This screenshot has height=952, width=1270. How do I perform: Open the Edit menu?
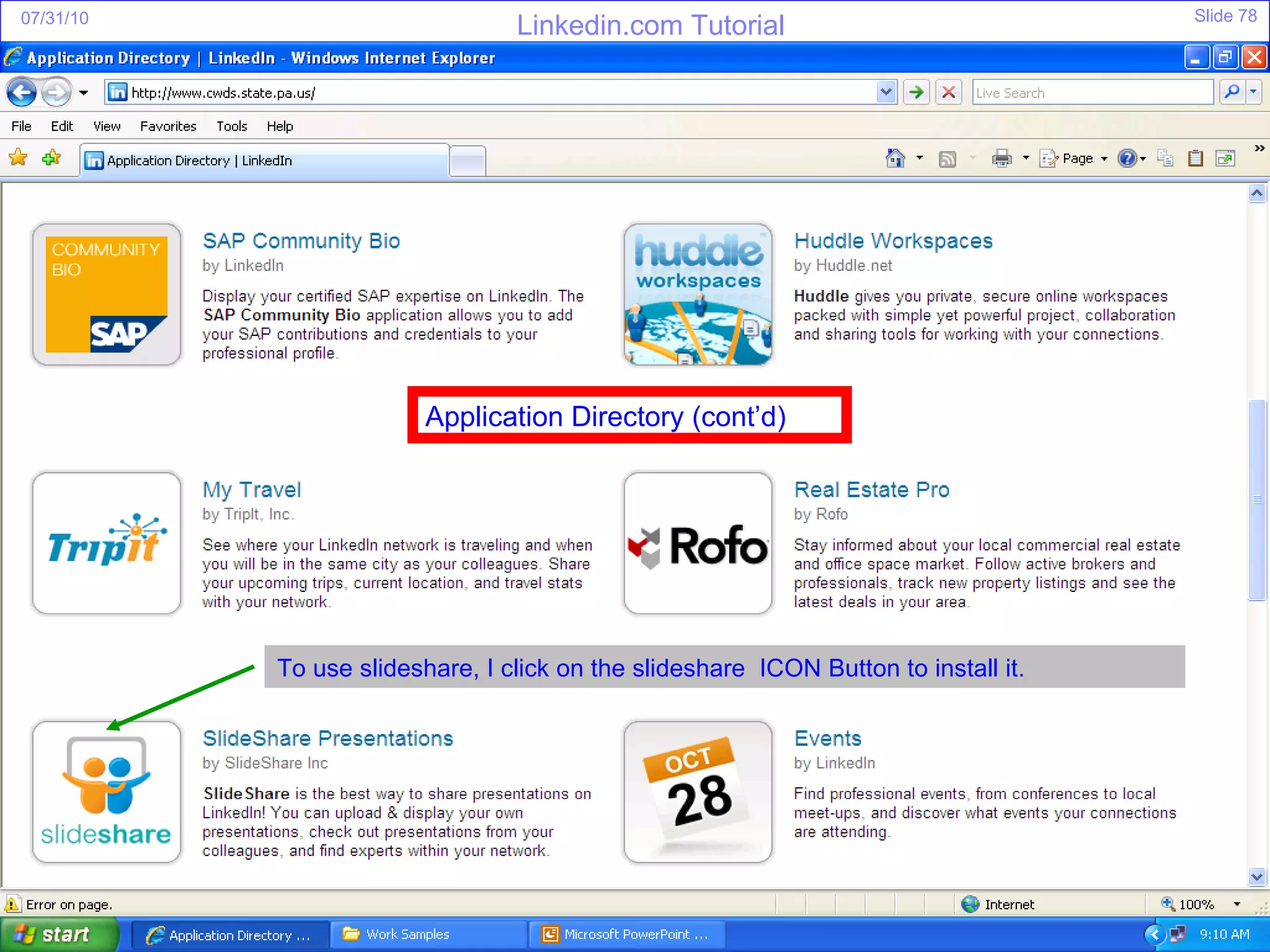[62, 126]
